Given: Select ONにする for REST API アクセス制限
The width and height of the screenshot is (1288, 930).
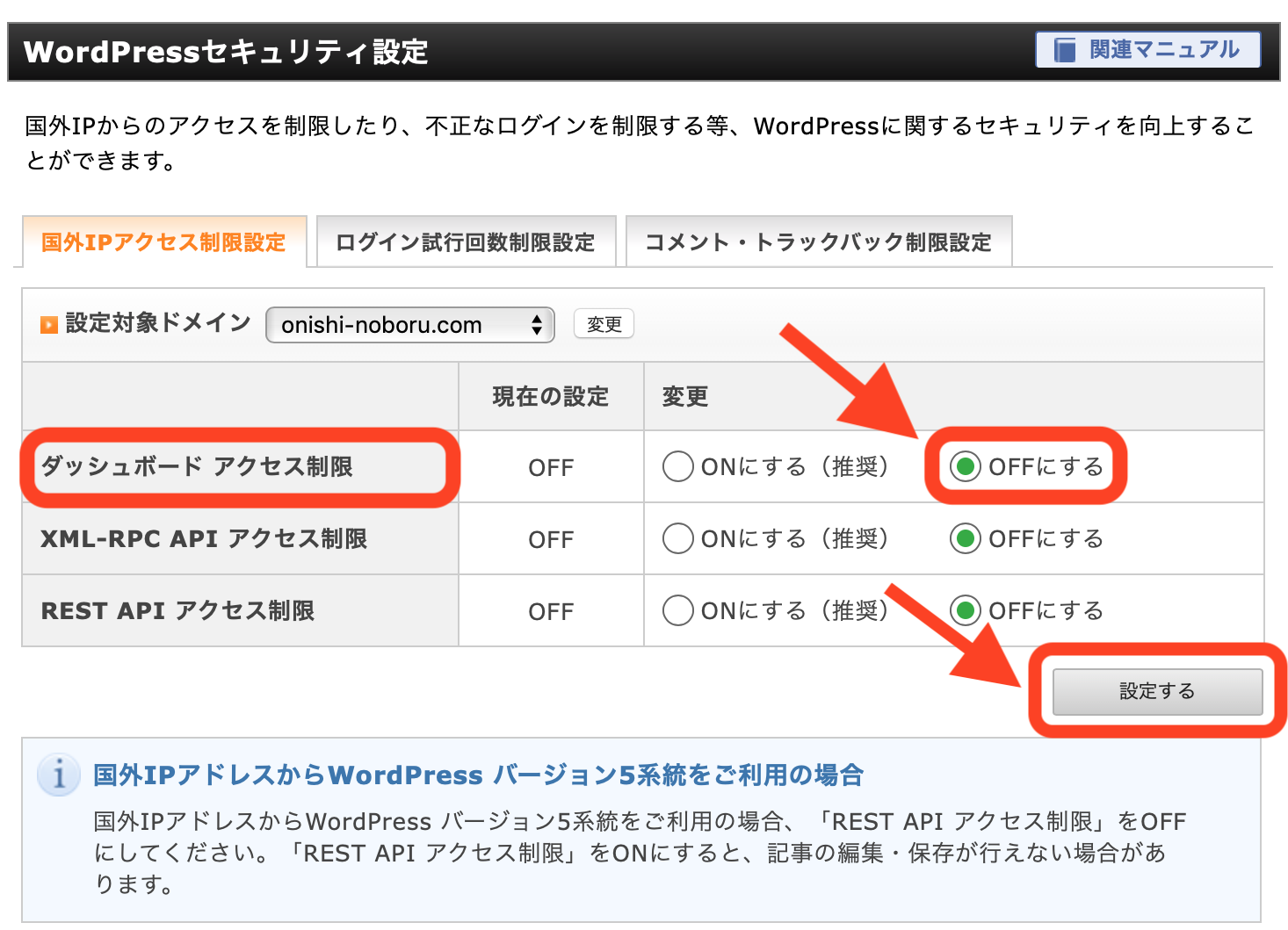Looking at the screenshot, I should tap(678, 610).
